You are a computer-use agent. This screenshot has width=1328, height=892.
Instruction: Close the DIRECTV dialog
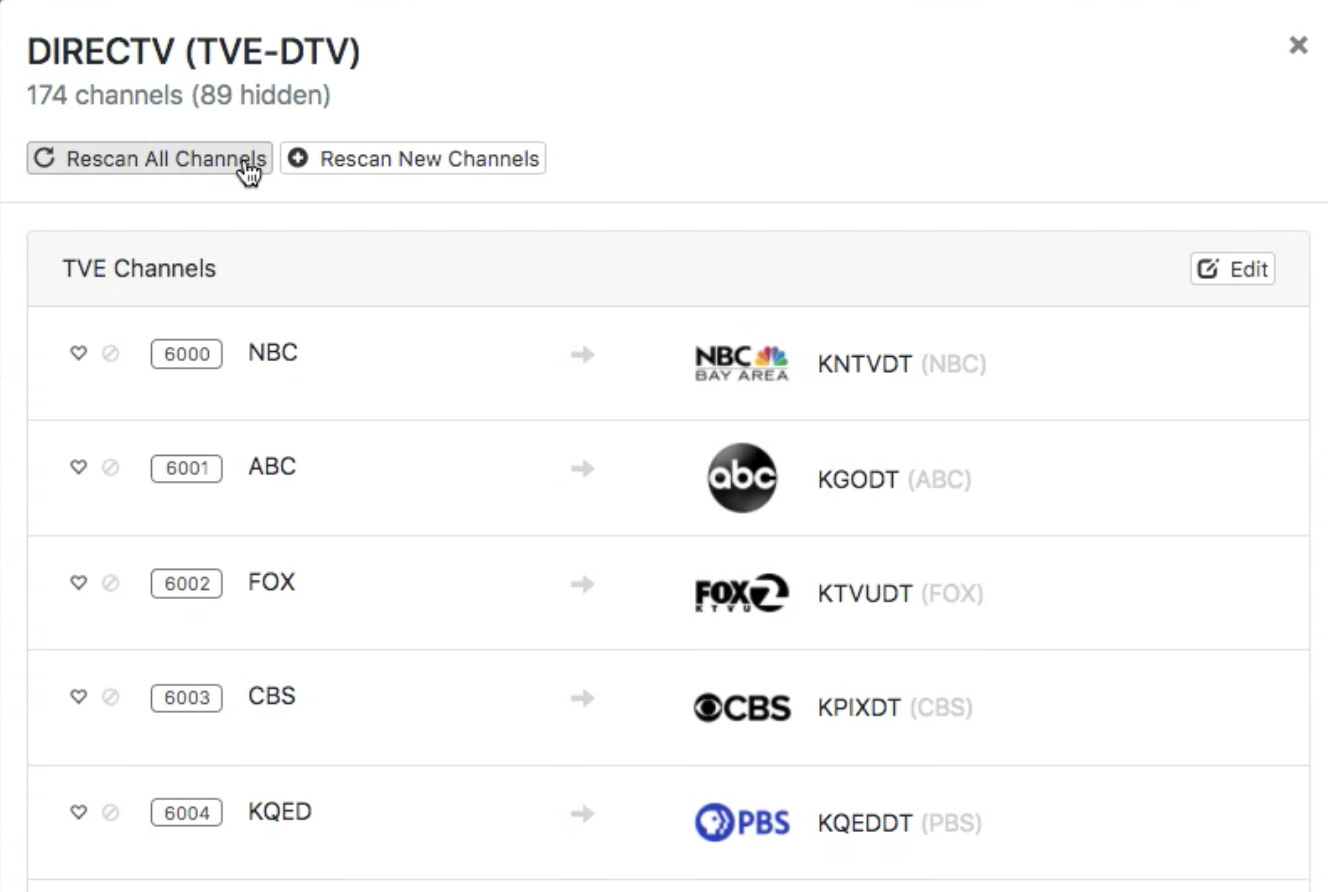[1298, 45]
